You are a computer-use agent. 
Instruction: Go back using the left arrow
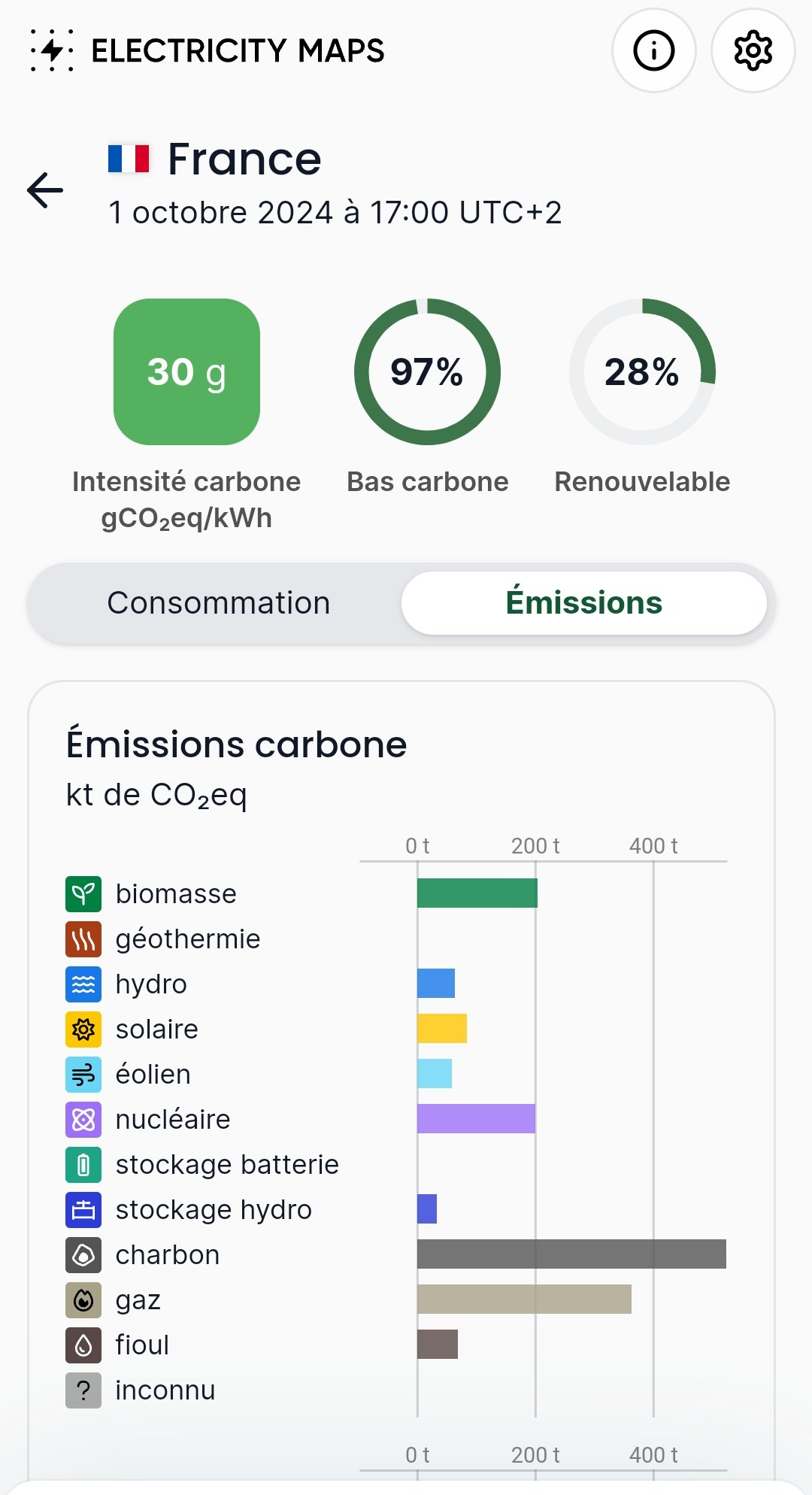coord(45,190)
